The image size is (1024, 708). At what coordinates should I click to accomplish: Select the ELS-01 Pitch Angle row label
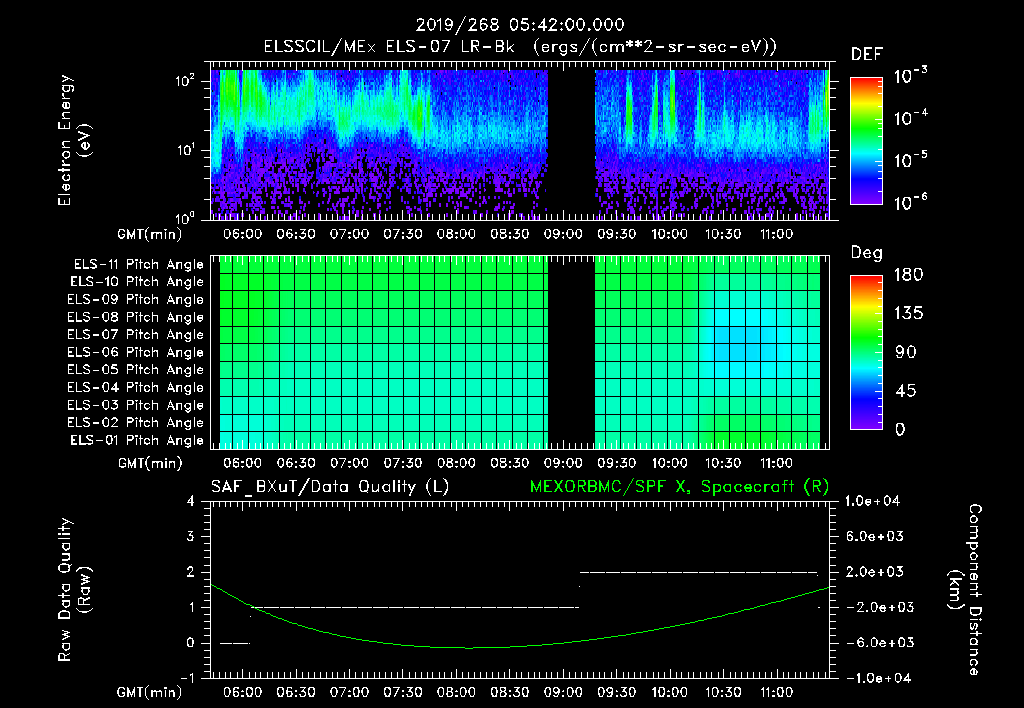135,441
